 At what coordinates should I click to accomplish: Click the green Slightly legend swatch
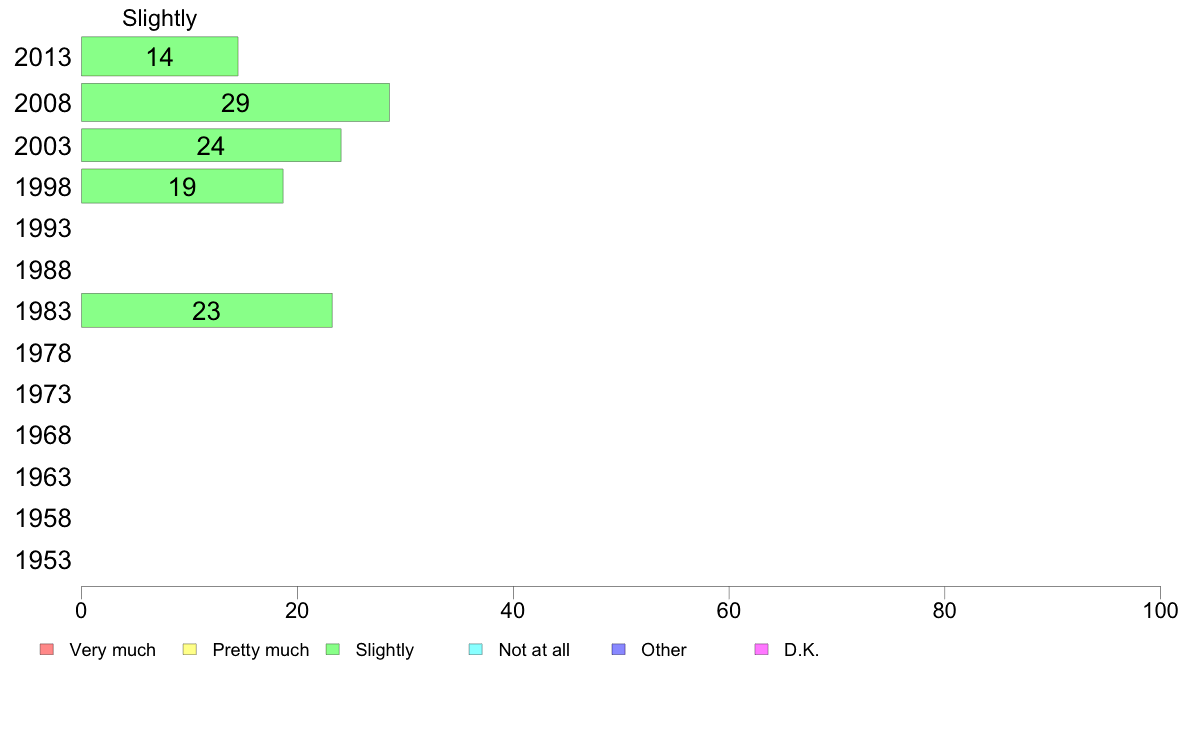point(333,650)
